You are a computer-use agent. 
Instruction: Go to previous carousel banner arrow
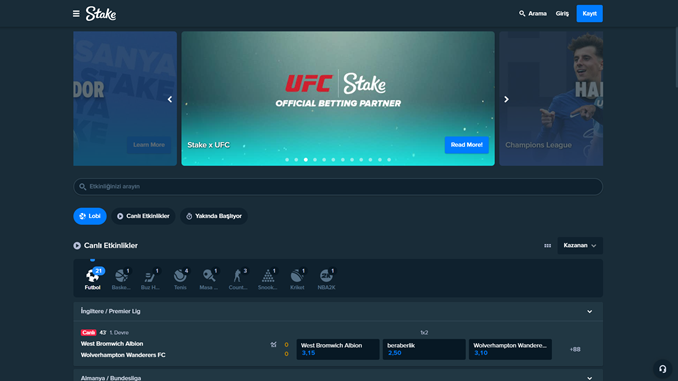[x=170, y=99]
